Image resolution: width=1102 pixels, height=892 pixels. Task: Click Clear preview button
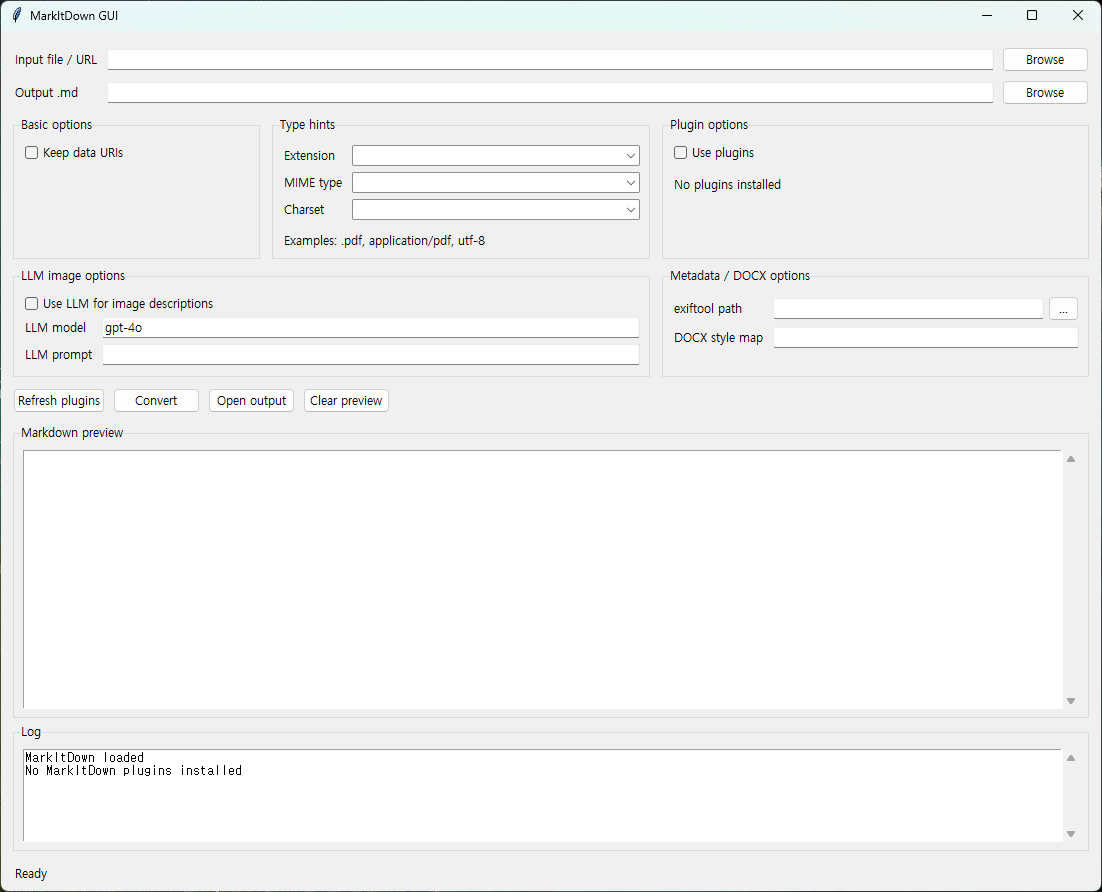(x=346, y=401)
